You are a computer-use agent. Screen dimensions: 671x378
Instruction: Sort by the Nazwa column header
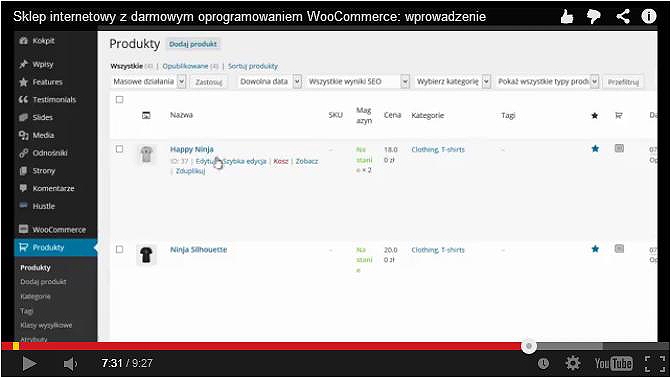pyautogui.click(x=181, y=115)
